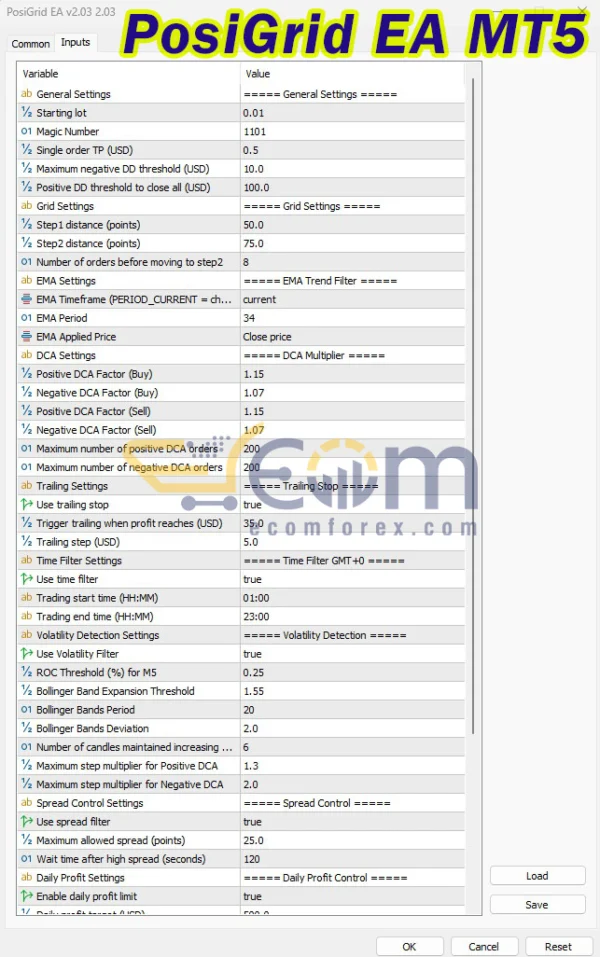Click the string icon next to Grid Settings
This screenshot has width=600, height=957.
pyautogui.click(x=27, y=207)
